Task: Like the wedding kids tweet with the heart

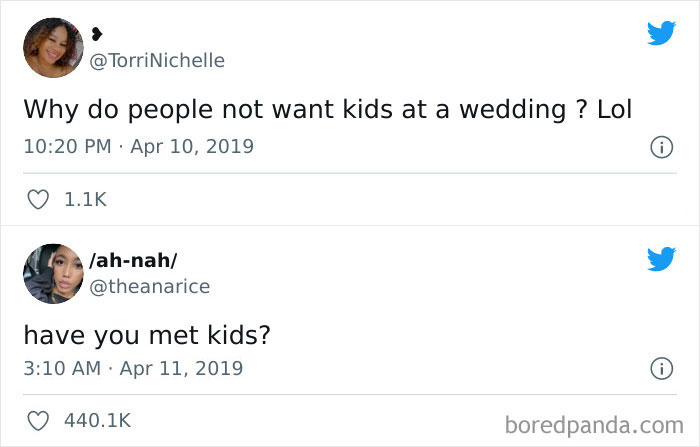Action: point(37,200)
